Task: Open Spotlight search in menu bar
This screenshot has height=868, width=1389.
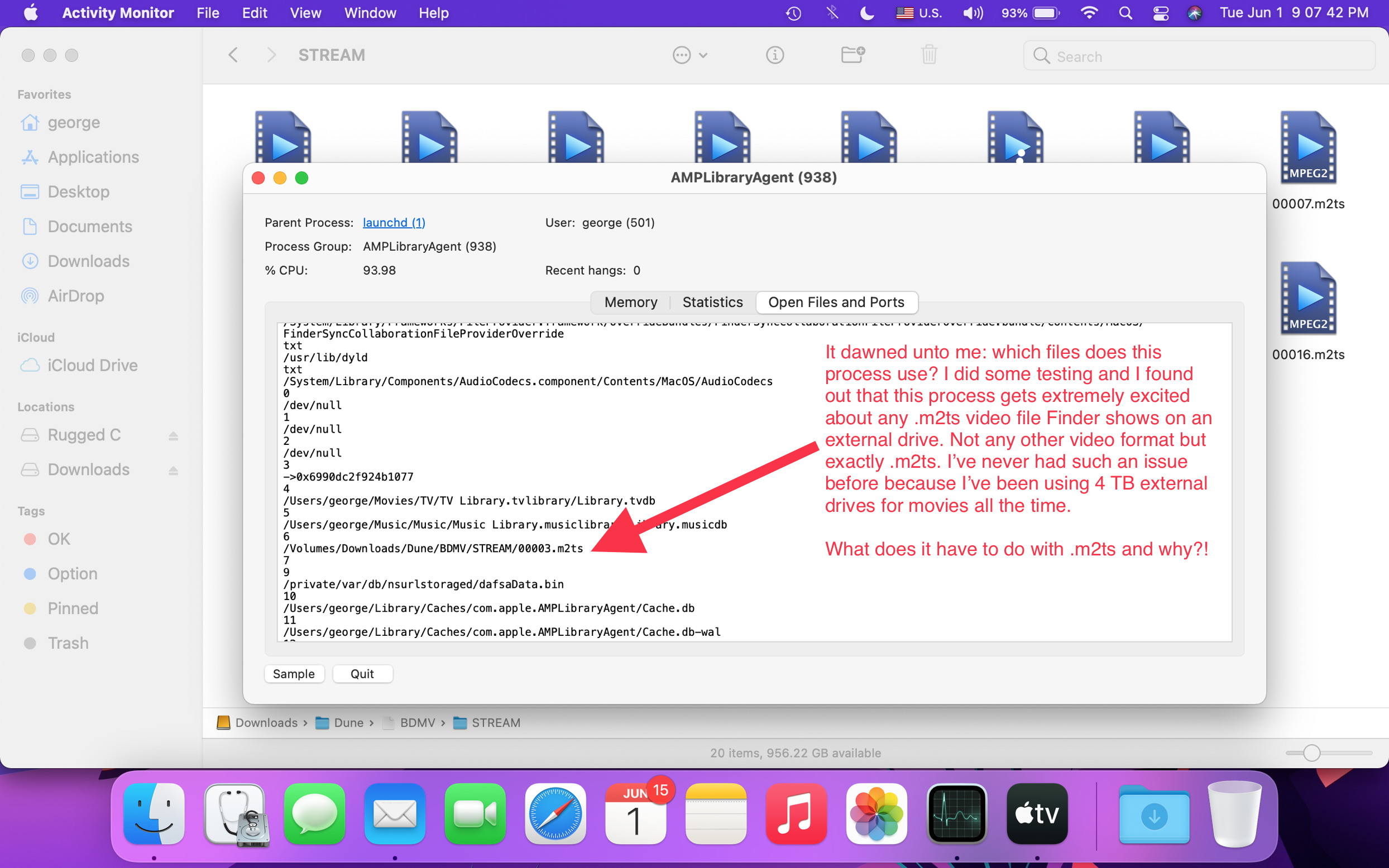Action: [x=1125, y=13]
